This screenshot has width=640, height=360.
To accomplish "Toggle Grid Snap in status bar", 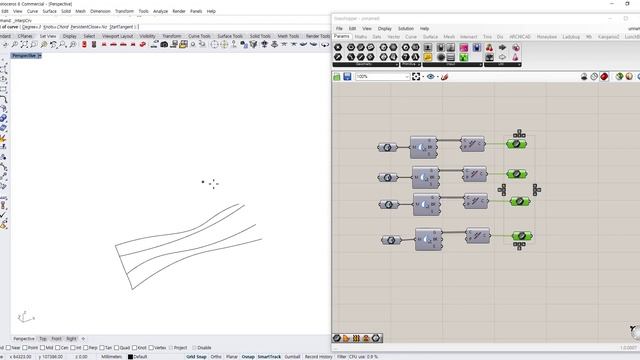I will point(196,357).
